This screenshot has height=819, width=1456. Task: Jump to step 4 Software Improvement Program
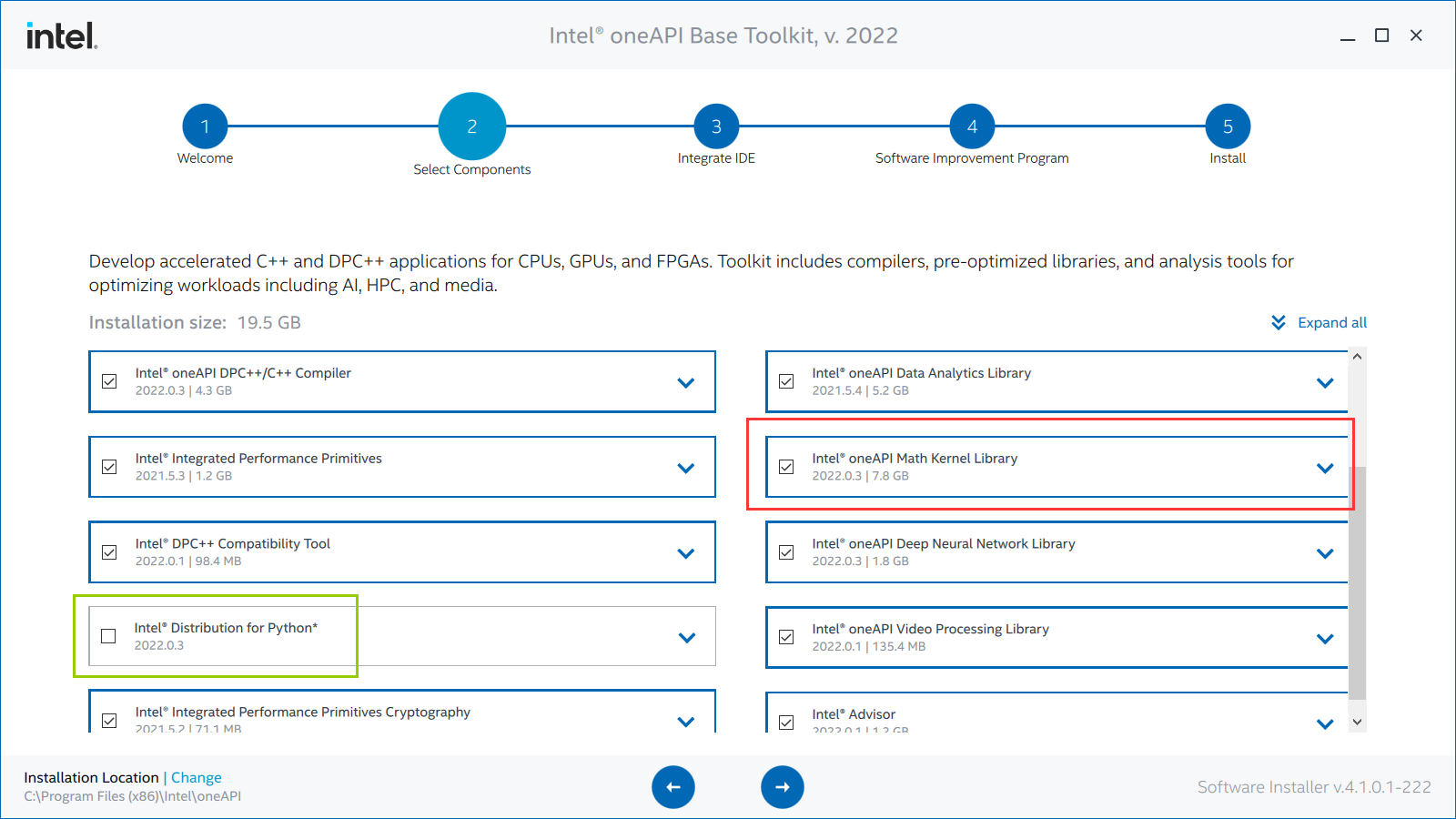972,126
